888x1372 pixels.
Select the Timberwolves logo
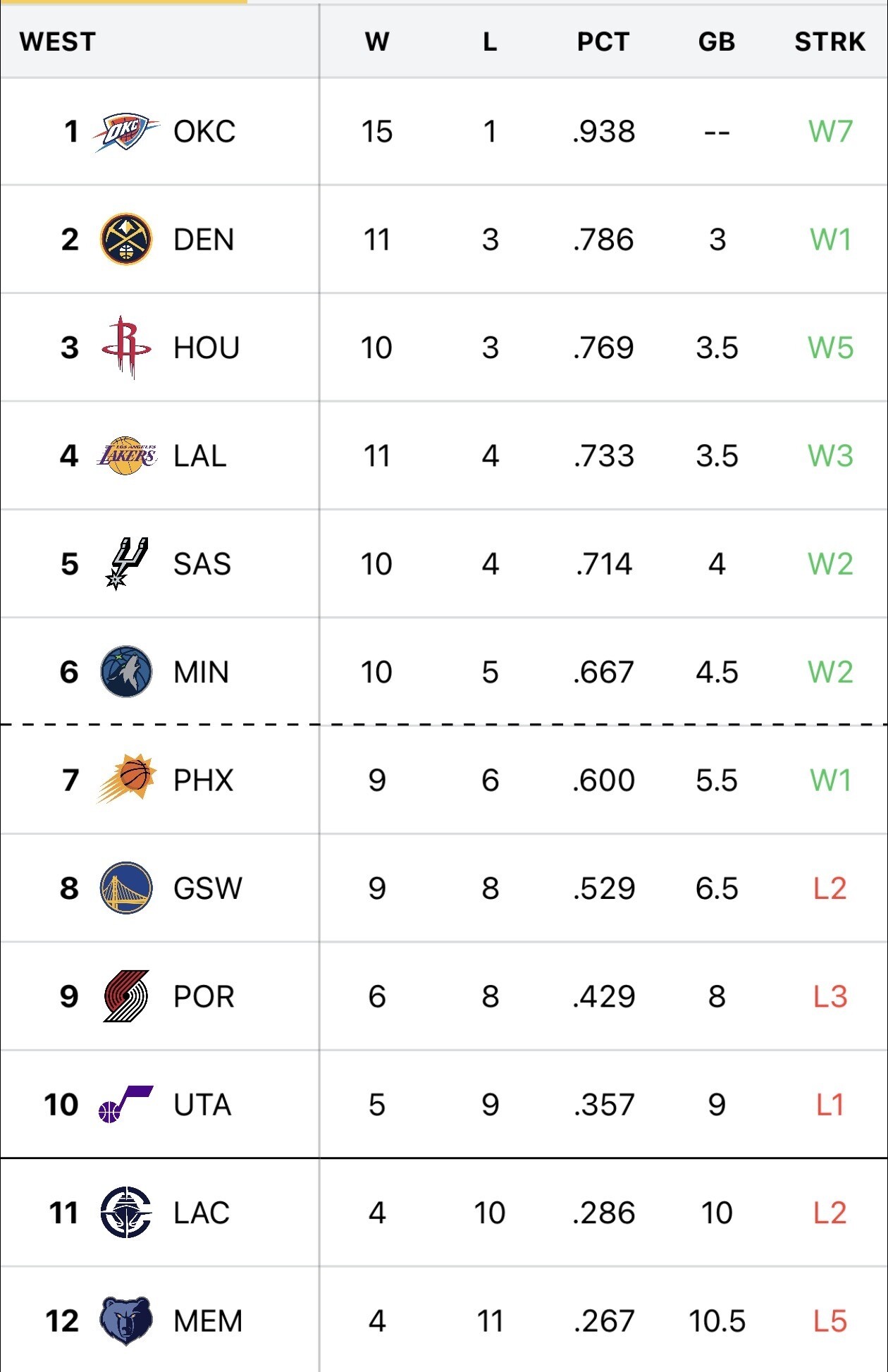(126, 672)
